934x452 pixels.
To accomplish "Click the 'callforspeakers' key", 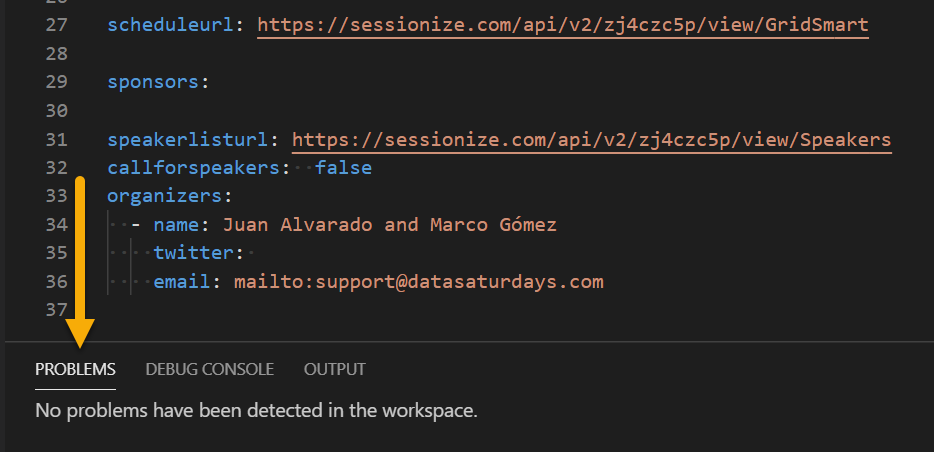I will (194, 168).
